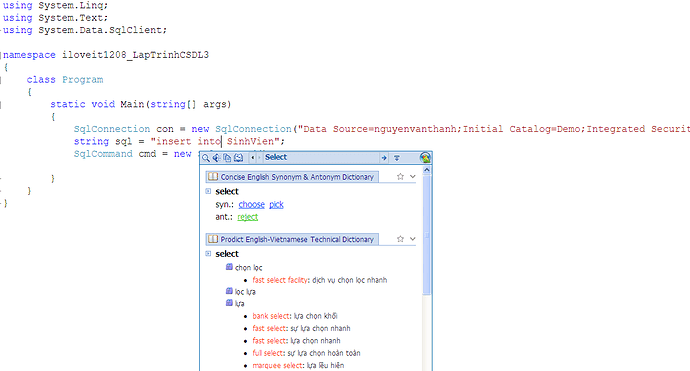
Task: Go back to the previous lookup word
Action: 253,158
